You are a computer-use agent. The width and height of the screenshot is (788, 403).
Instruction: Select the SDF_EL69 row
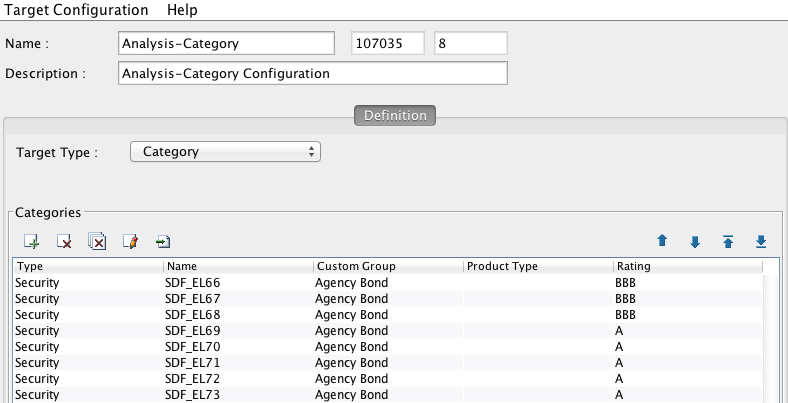(x=388, y=331)
